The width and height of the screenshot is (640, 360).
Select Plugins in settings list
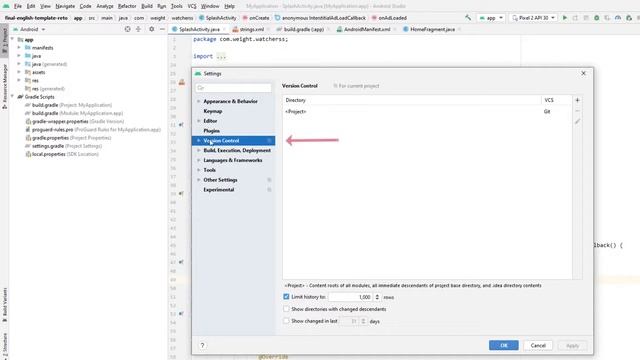211,131
